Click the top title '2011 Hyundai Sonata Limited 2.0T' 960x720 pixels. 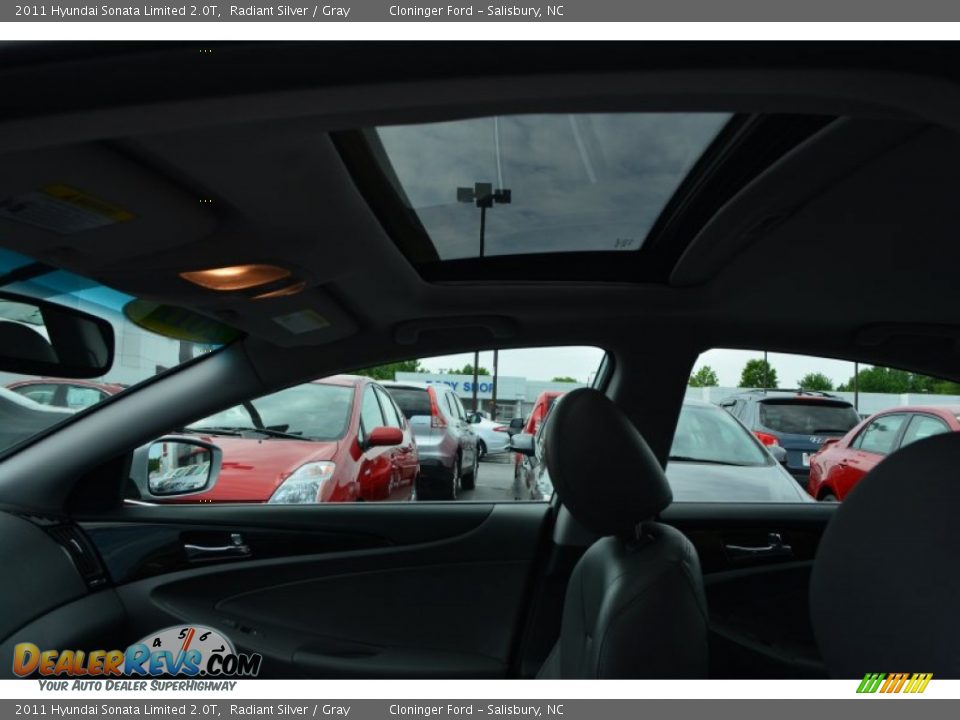point(117,11)
